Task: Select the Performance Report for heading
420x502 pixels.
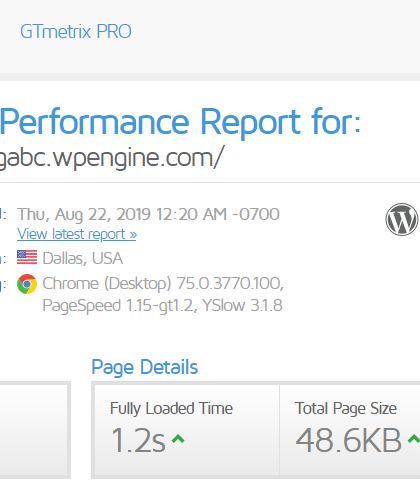Action: (x=180, y=122)
